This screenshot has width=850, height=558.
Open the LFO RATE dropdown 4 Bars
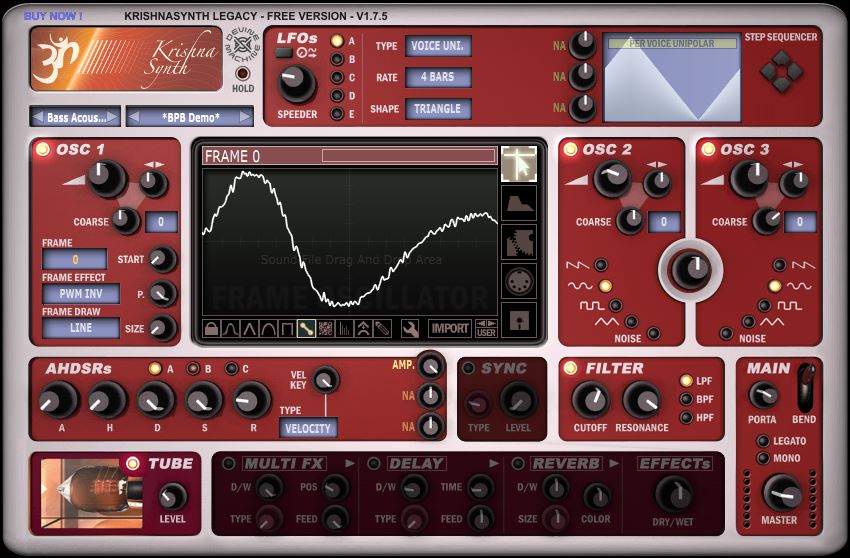[x=438, y=77]
